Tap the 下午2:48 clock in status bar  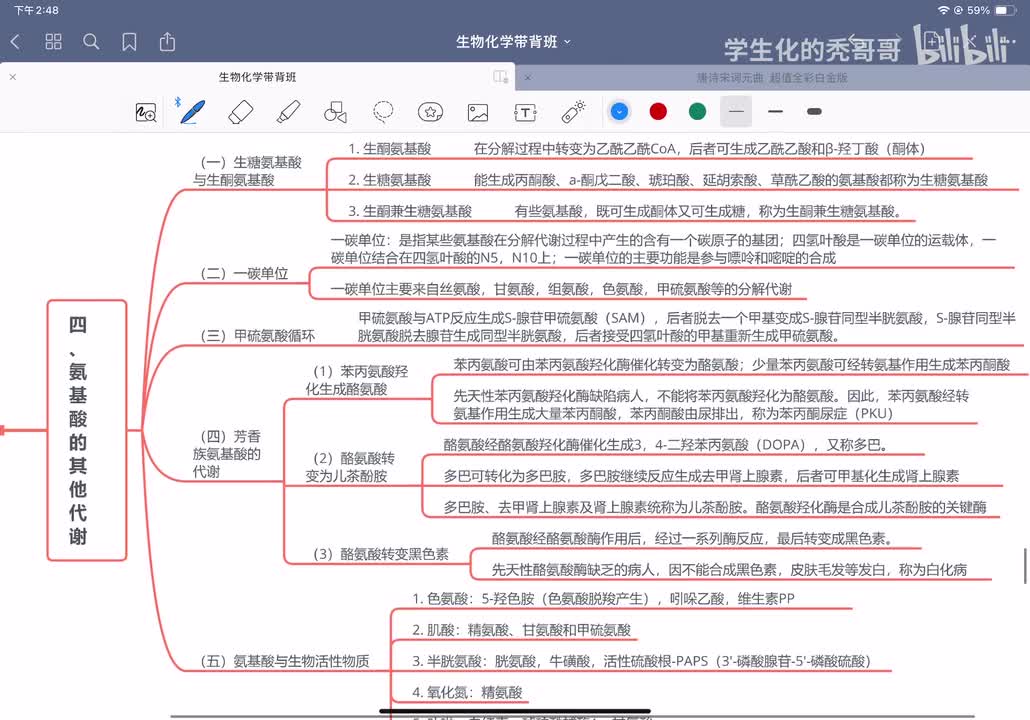point(36,10)
